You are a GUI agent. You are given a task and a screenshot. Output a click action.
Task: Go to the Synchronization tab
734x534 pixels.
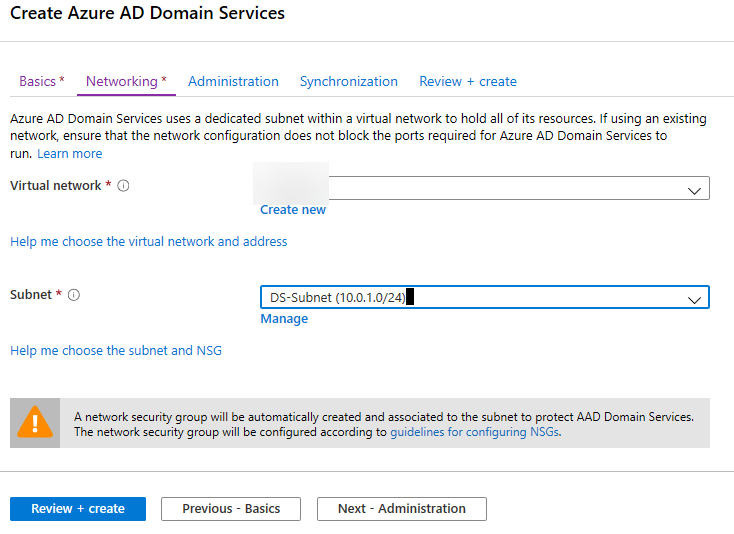pyautogui.click(x=348, y=81)
